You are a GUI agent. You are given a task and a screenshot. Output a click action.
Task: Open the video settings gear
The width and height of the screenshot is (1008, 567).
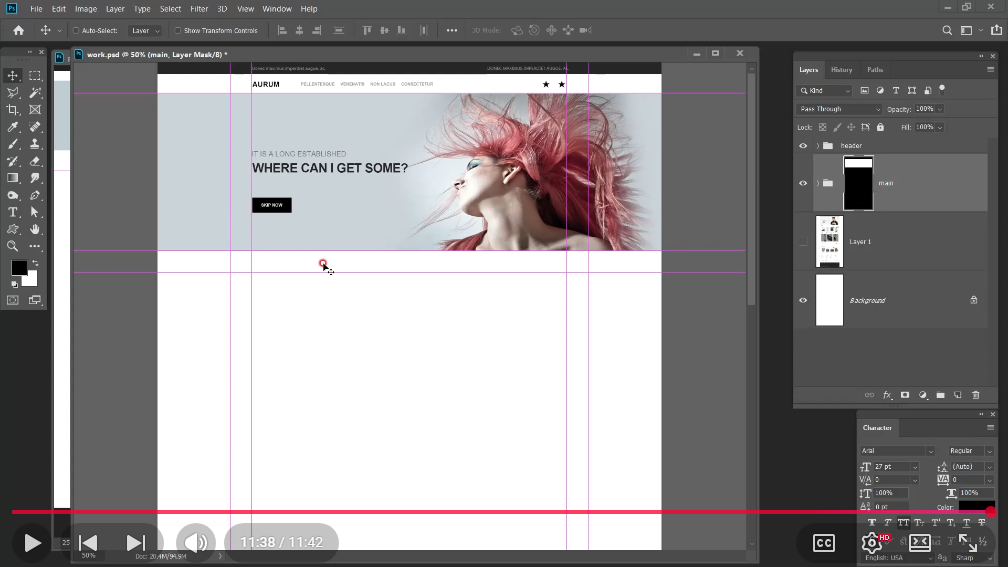[x=872, y=543]
